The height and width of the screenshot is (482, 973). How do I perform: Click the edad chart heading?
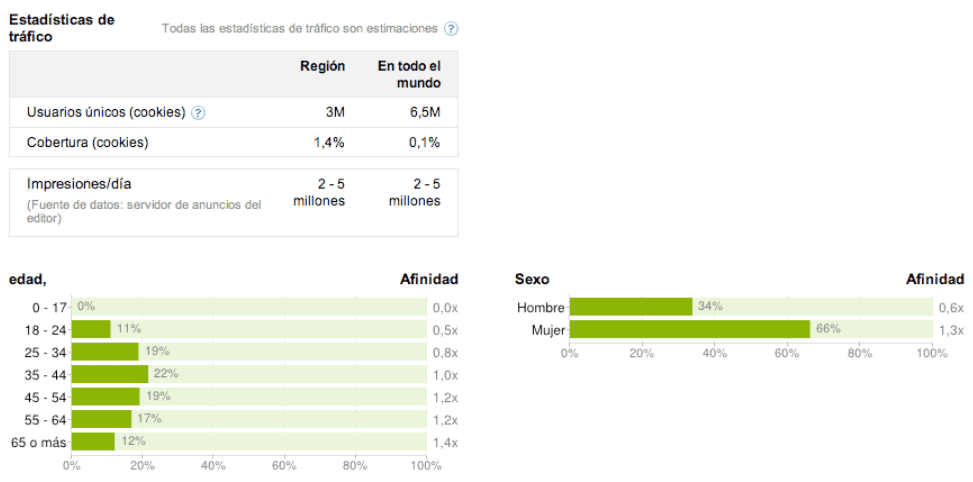(28, 280)
